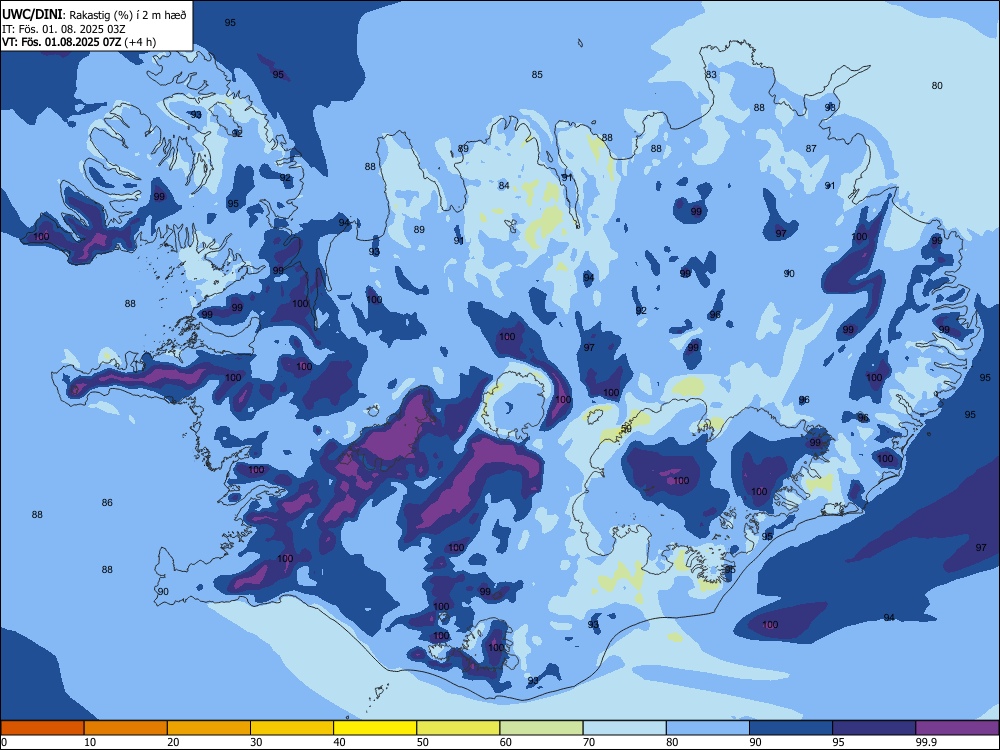Click the '83' humidity value on the map

click(x=711, y=75)
